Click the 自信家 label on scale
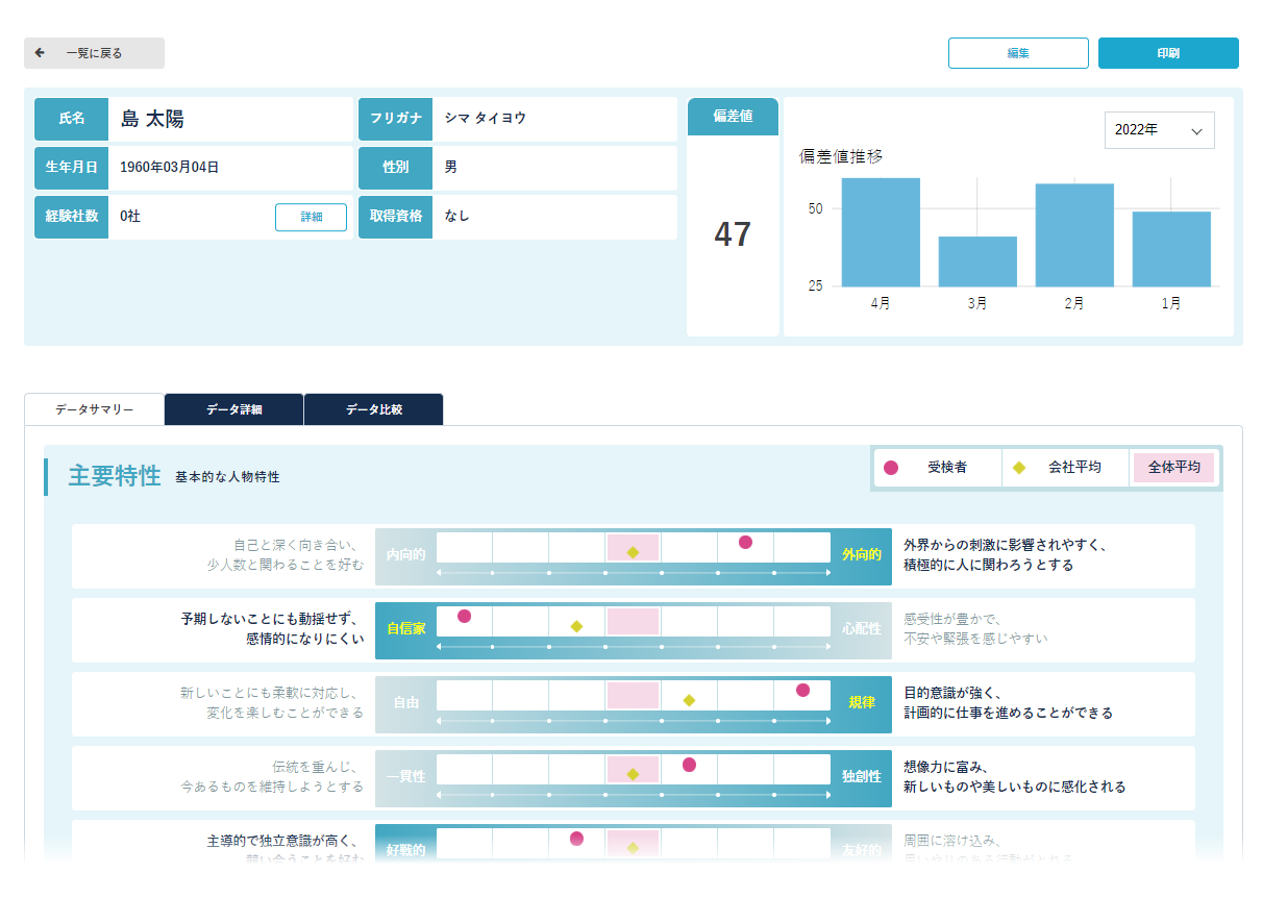Image resolution: width=1263 pixels, height=916 pixels. pos(406,629)
